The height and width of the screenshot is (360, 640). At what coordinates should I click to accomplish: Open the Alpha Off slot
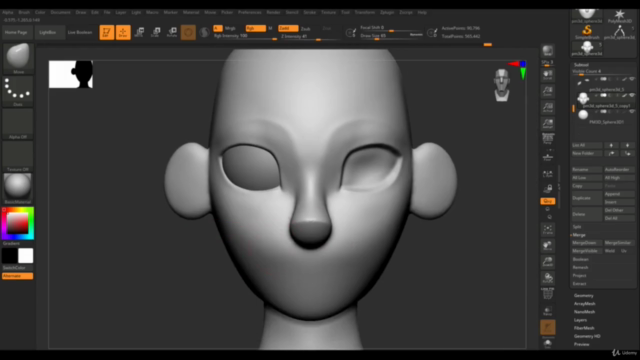pos(18,124)
